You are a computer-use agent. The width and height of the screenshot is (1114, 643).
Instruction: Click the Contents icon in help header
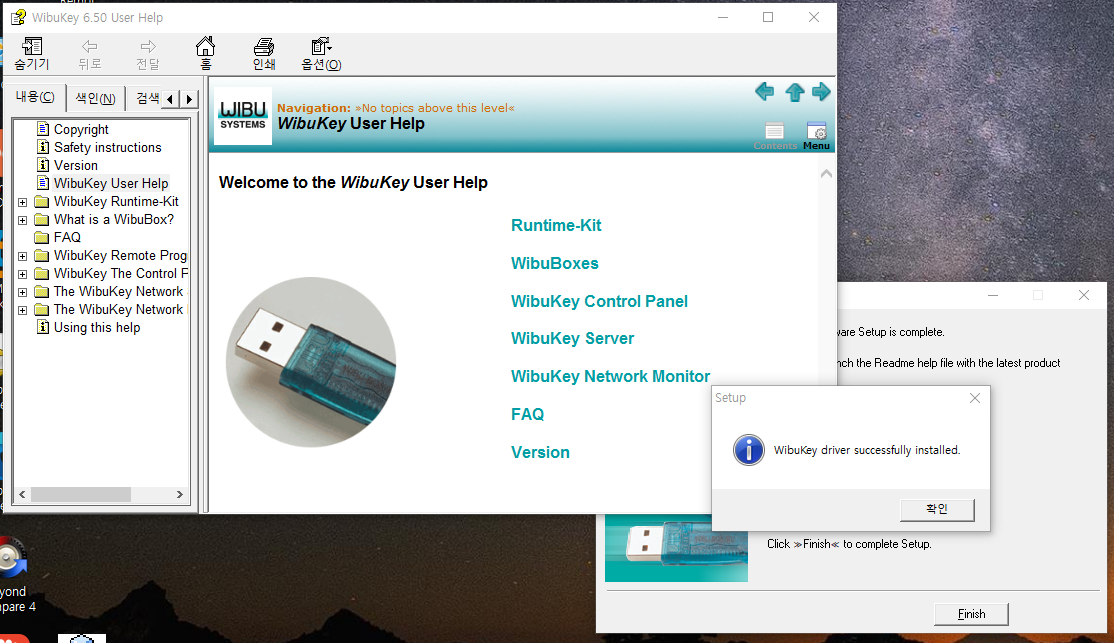(x=775, y=136)
